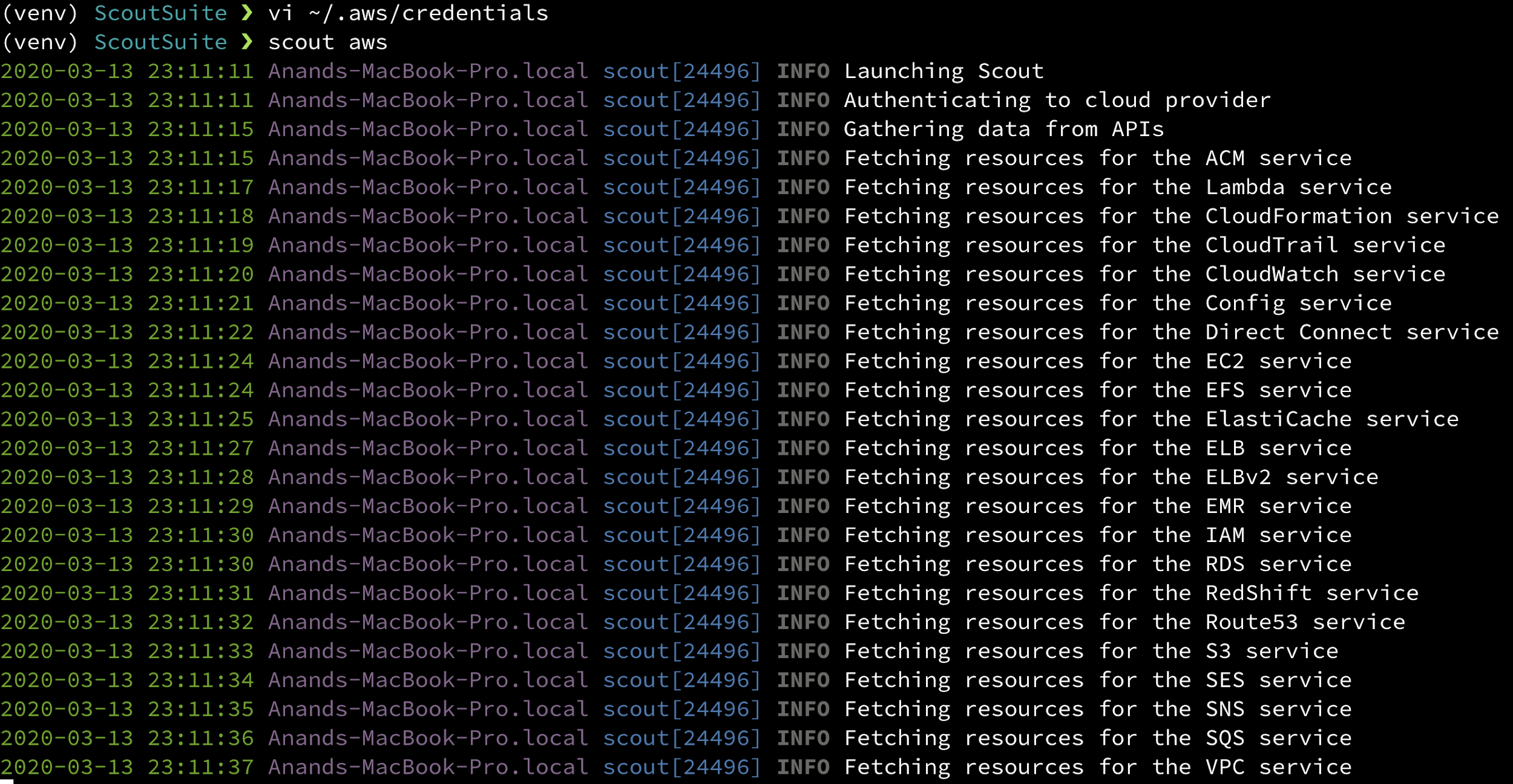This screenshot has height=784, width=1513.
Task: Click 'CloudTrail' in the fetching resources line
Action: [1272, 246]
